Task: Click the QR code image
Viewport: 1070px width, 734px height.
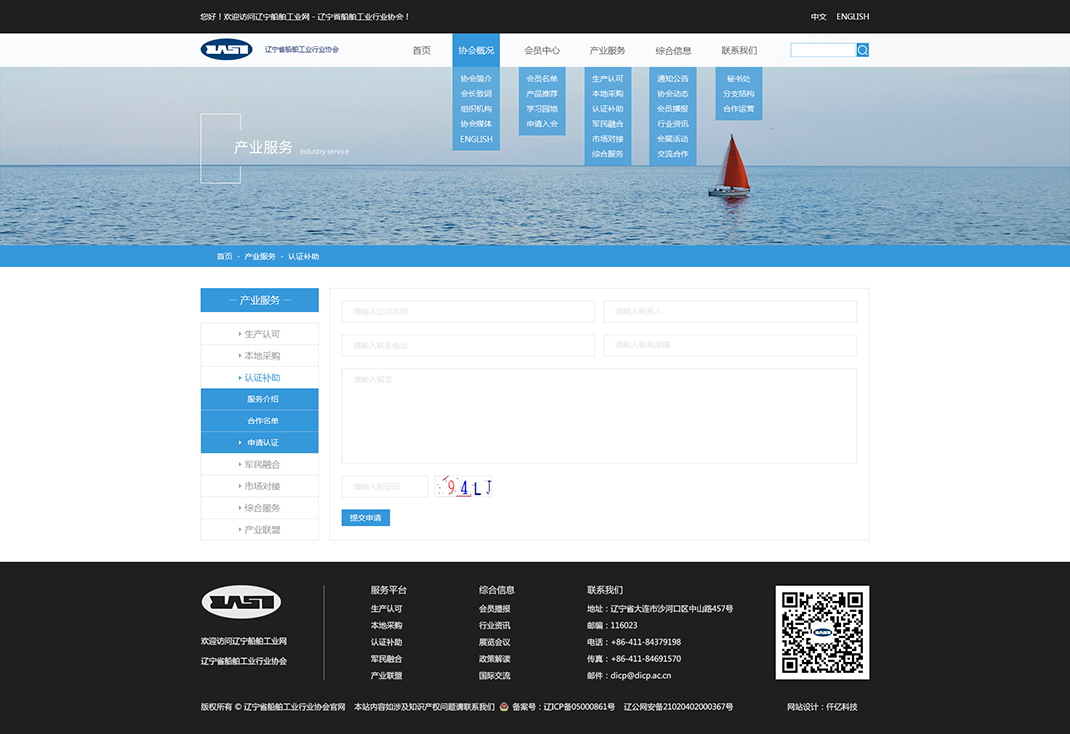Action: [x=822, y=633]
